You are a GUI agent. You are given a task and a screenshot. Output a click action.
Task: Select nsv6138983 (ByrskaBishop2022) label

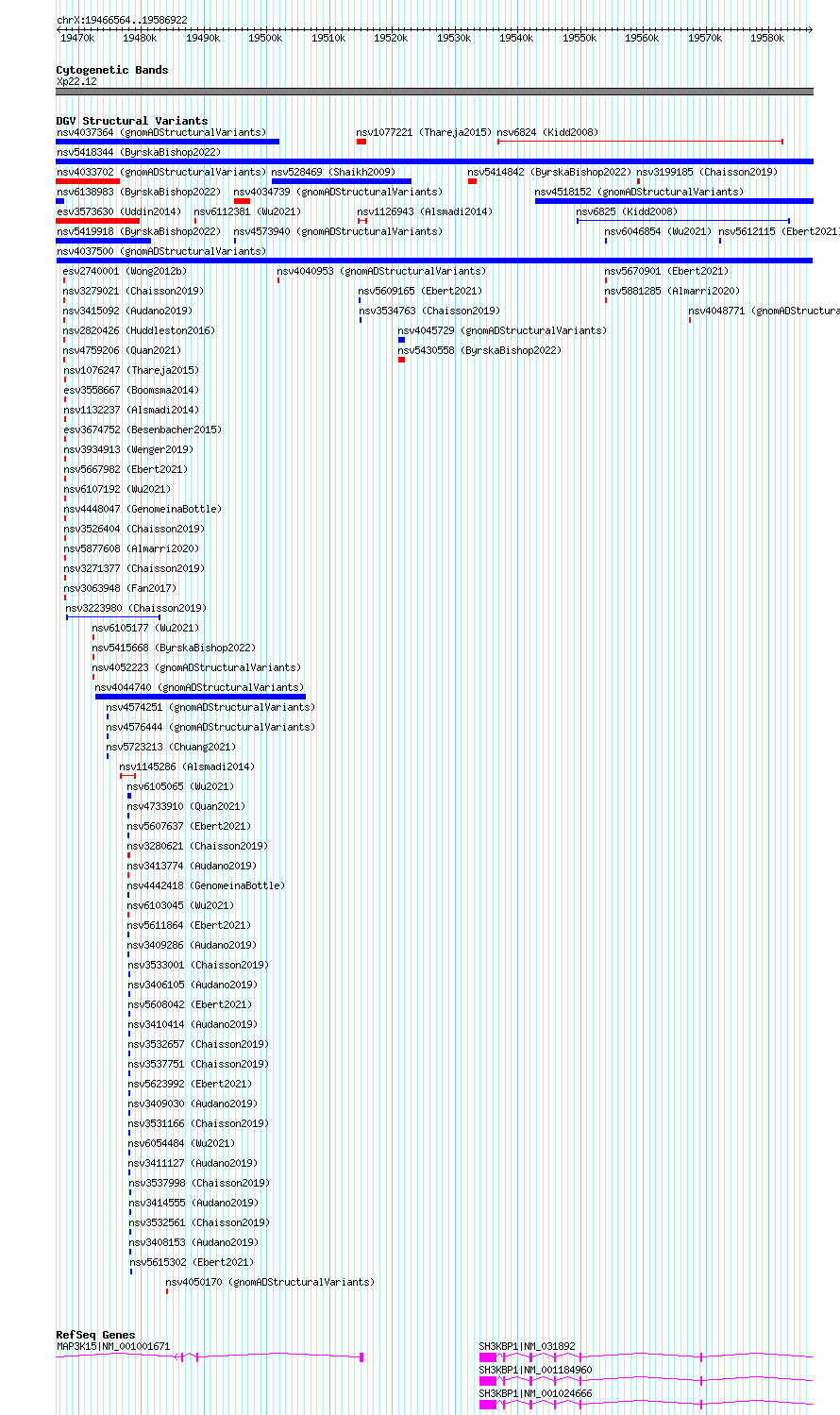[139, 193]
